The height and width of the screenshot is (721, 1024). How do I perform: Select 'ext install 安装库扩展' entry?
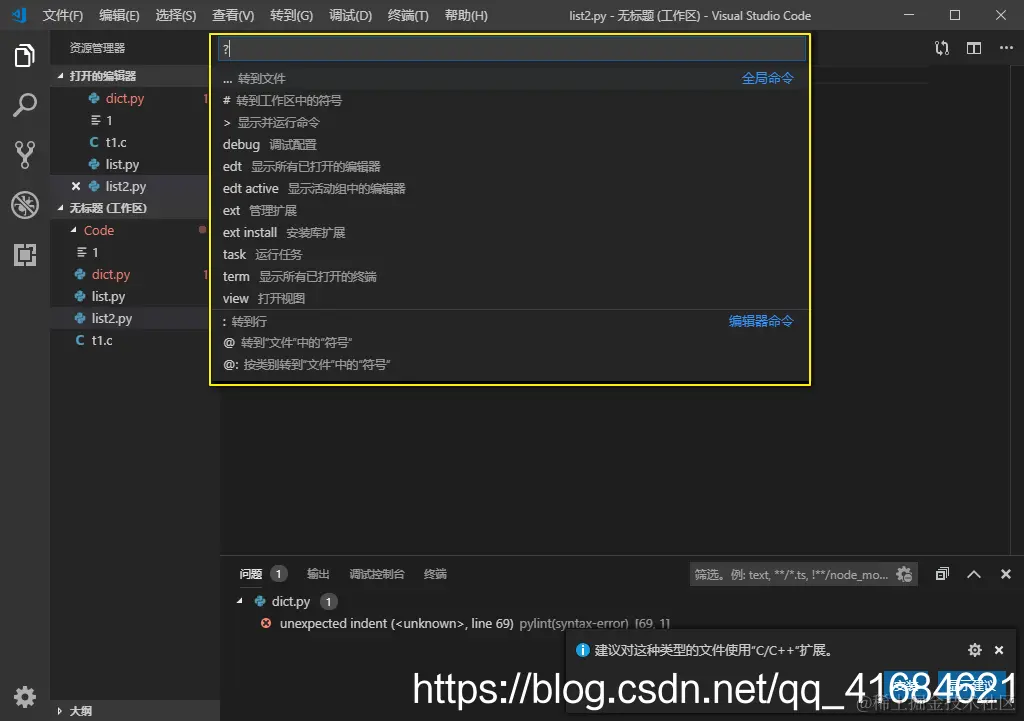click(x=509, y=232)
